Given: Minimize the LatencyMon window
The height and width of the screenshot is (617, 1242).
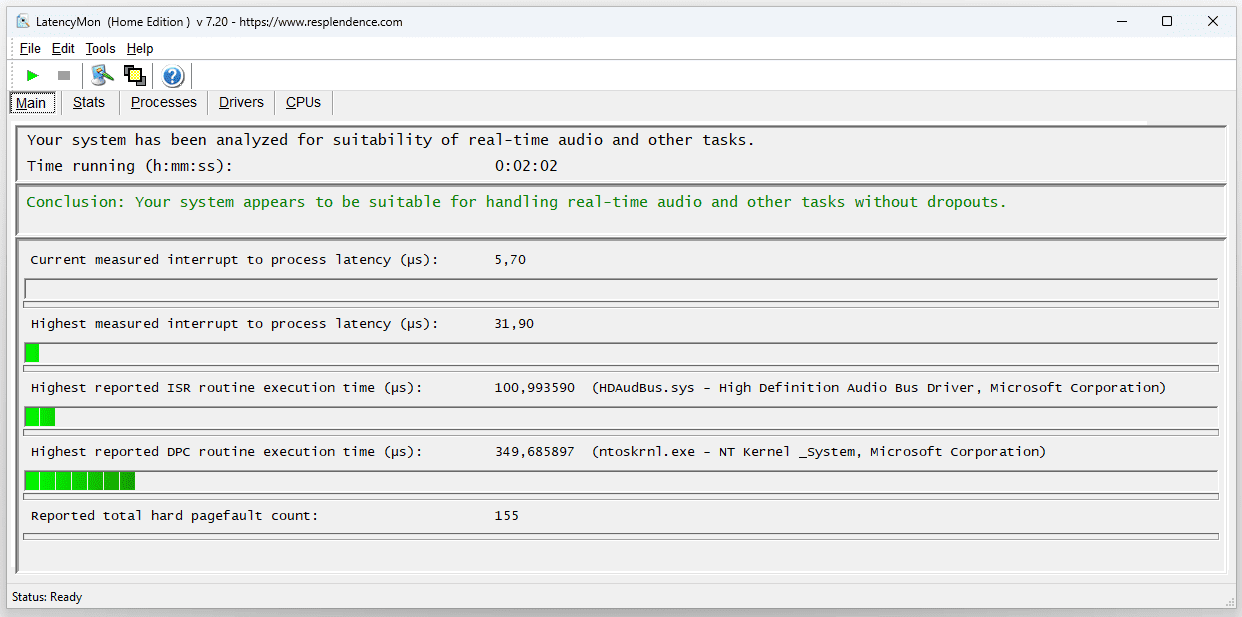Looking at the screenshot, I should pyautogui.click(x=1120, y=21).
